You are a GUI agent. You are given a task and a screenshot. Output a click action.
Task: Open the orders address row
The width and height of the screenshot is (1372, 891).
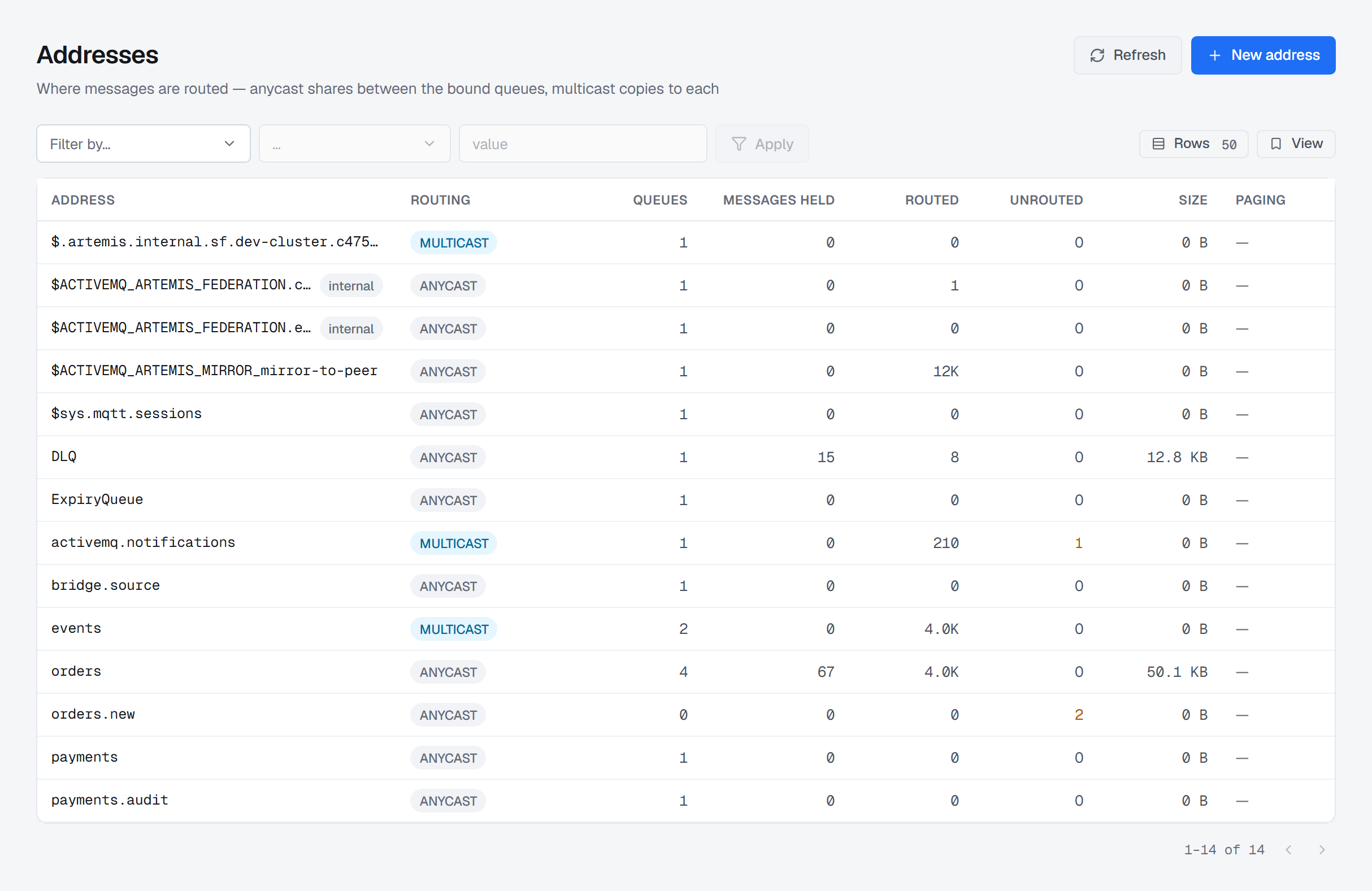pyautogui.click(x=685, y=672)
